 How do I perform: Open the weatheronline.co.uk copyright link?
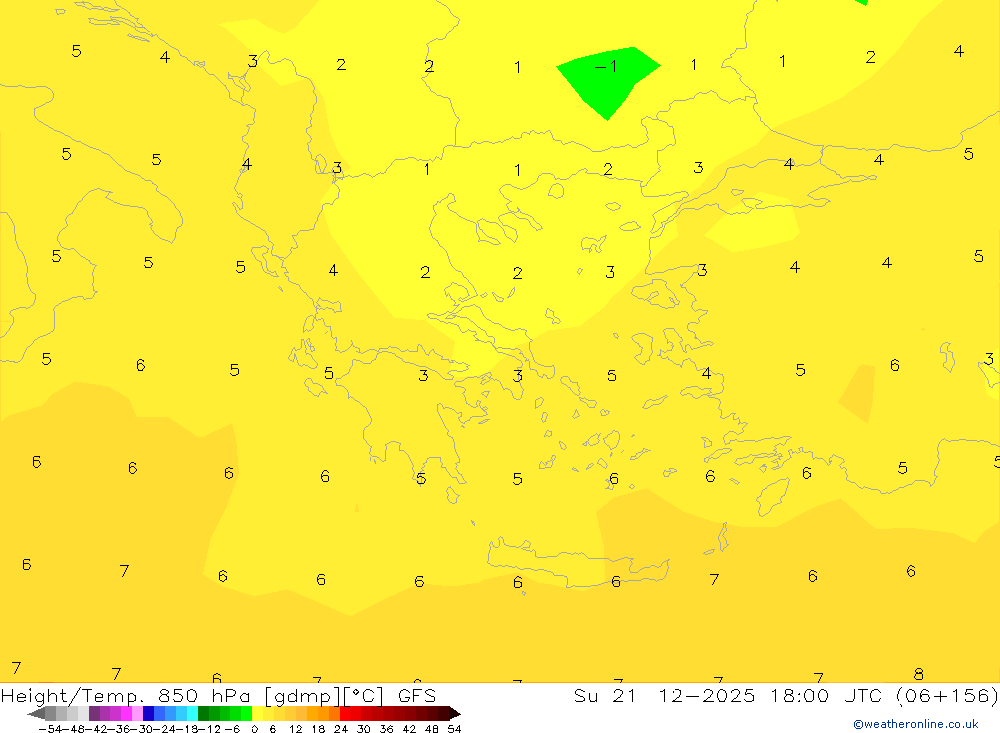915,724
